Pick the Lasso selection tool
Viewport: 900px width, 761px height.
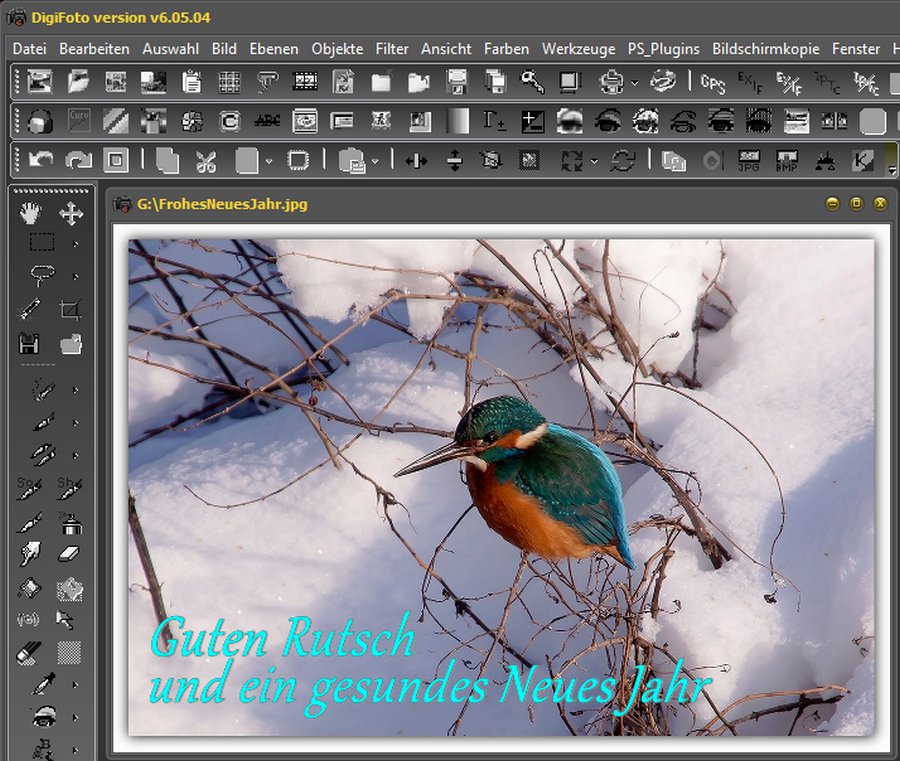41,274
